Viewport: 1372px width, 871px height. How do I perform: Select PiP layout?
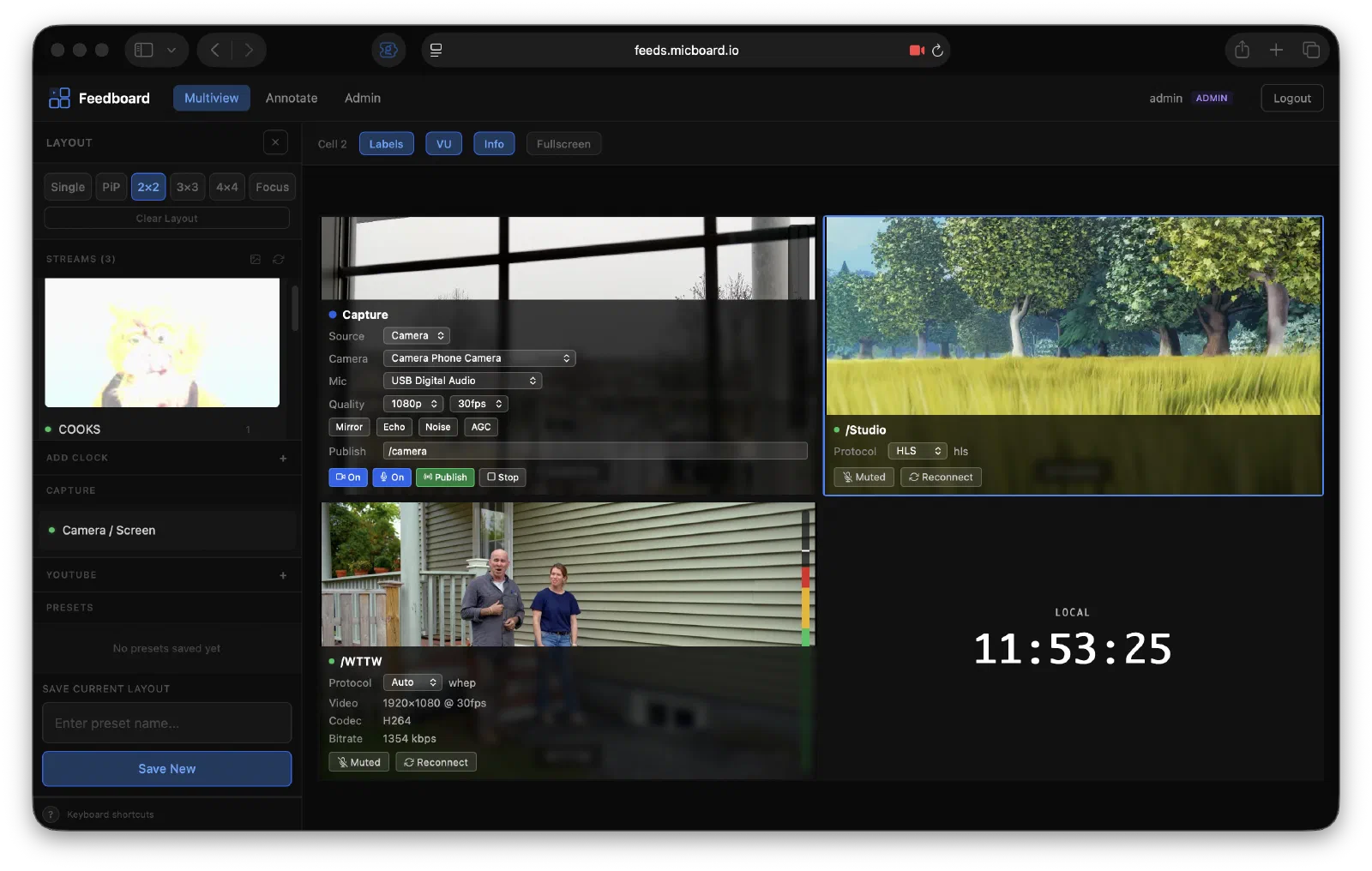(111, 187)
